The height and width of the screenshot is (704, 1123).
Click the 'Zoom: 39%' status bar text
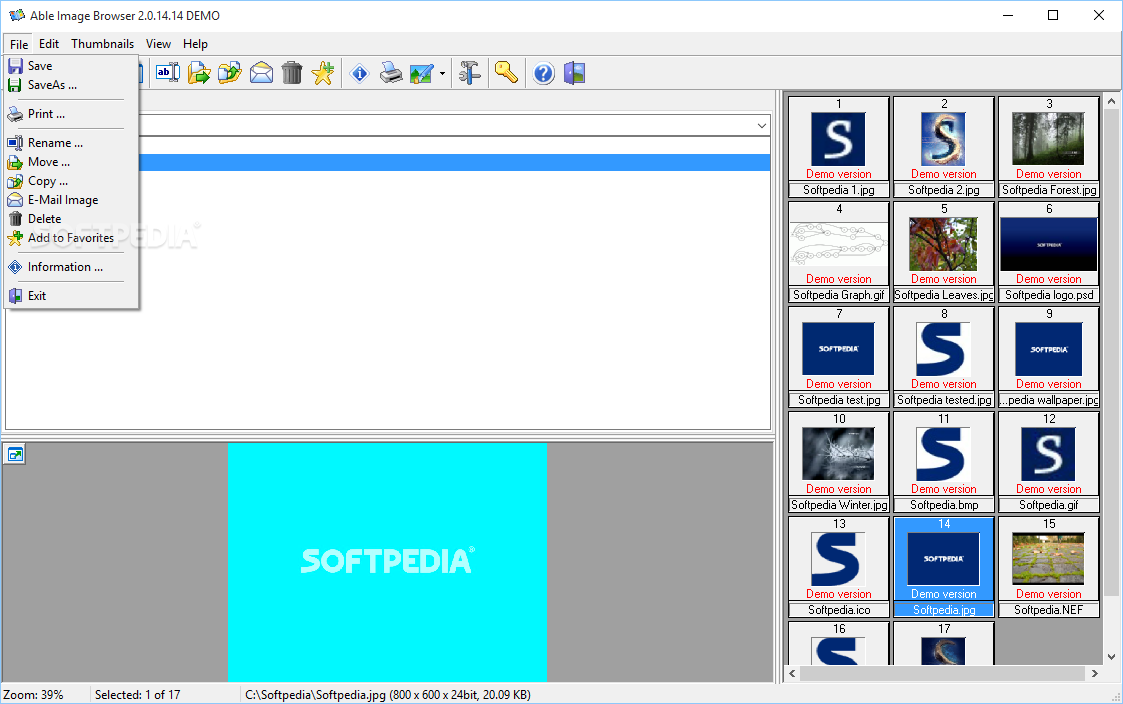[x=33, y=695]
